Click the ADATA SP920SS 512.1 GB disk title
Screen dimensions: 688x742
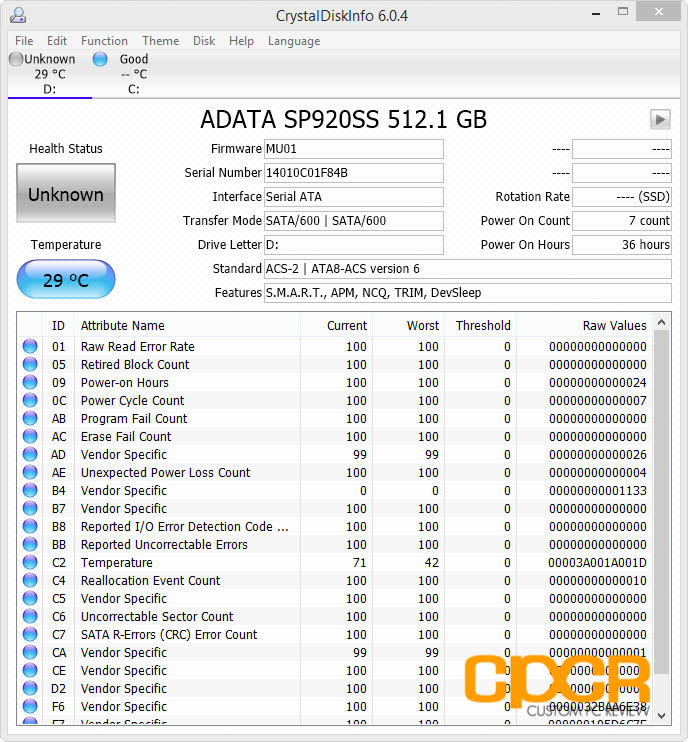(344, 119)
